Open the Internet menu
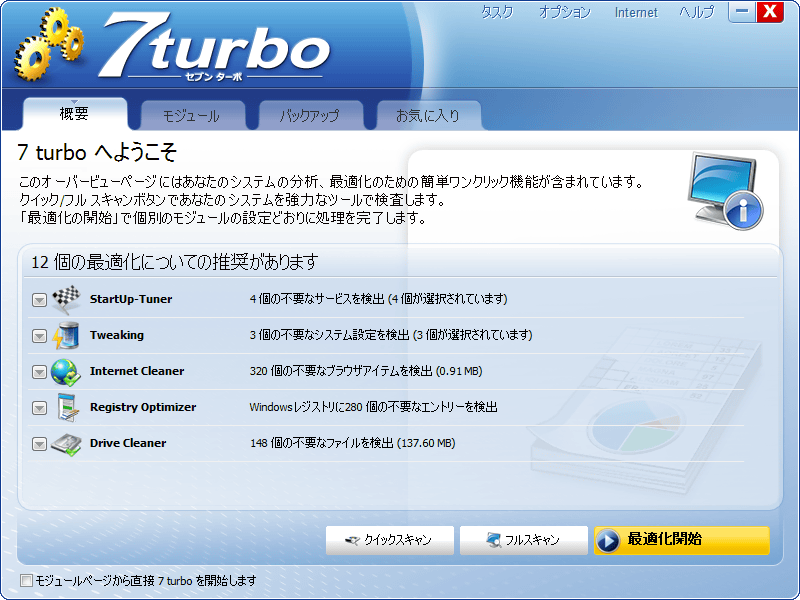The image size is (800, 600). 636,12
